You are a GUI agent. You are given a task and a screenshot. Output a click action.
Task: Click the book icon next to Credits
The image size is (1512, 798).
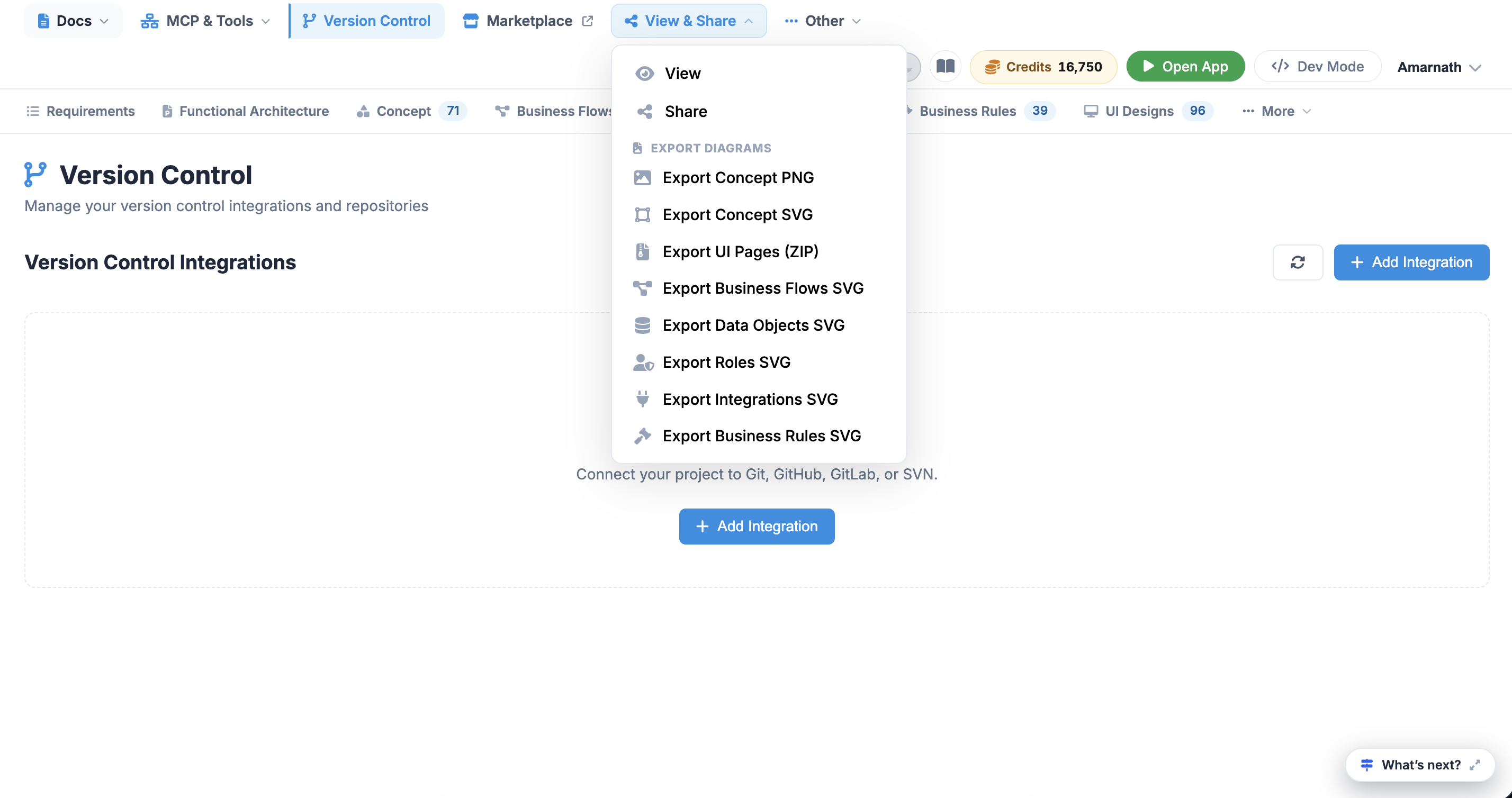coord(945,66)
